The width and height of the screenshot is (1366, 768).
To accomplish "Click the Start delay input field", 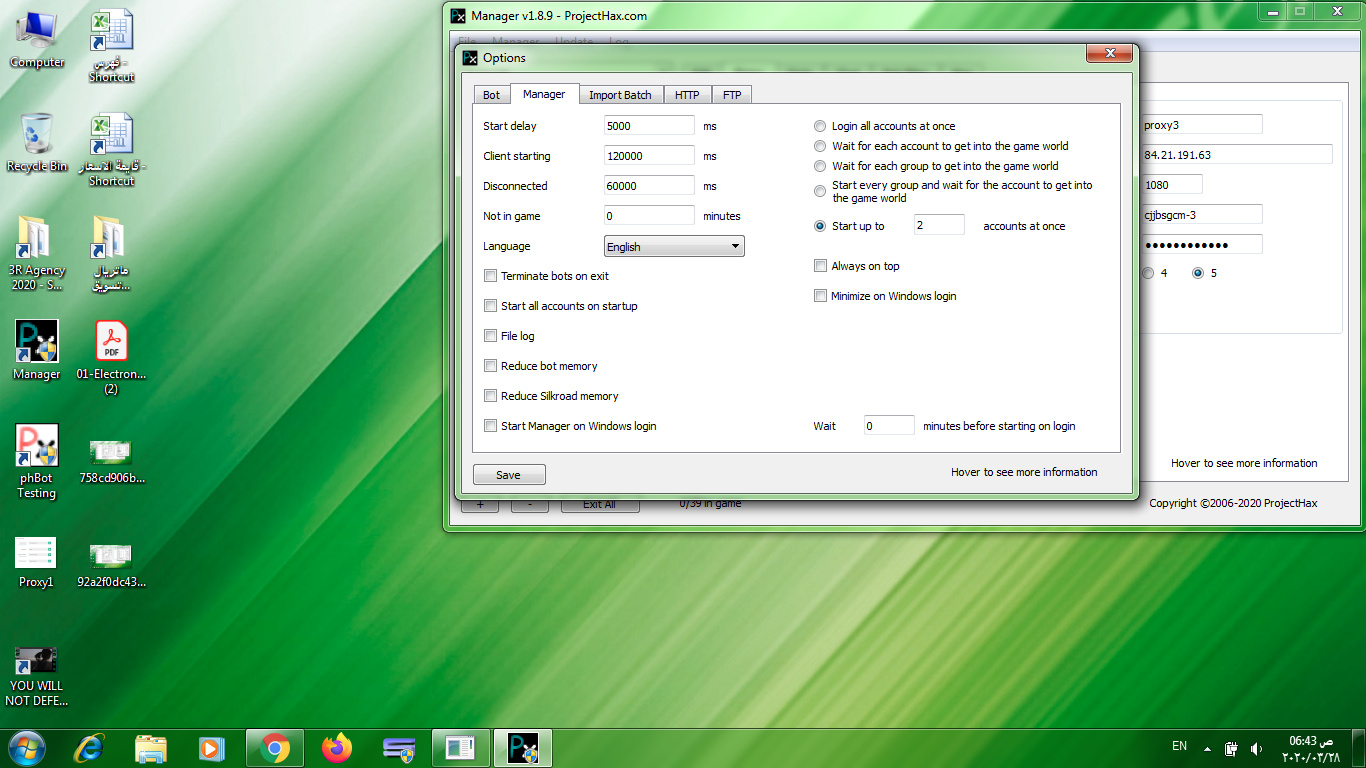I will click(649, 126).
